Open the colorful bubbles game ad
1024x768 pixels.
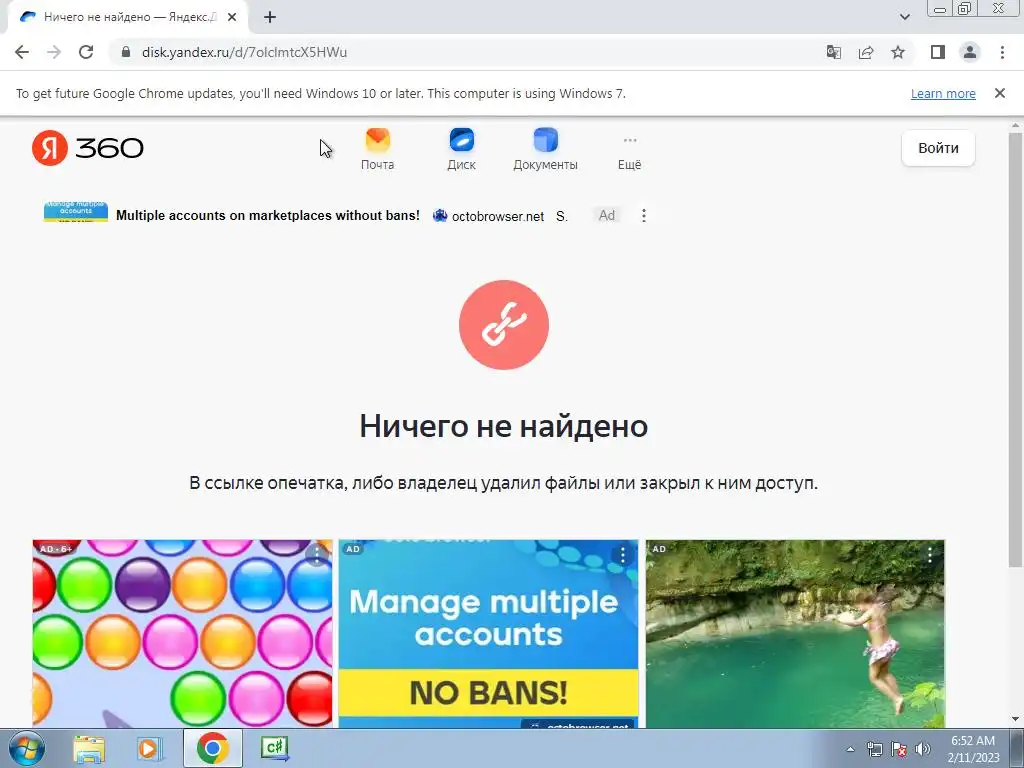pos(182,633)
